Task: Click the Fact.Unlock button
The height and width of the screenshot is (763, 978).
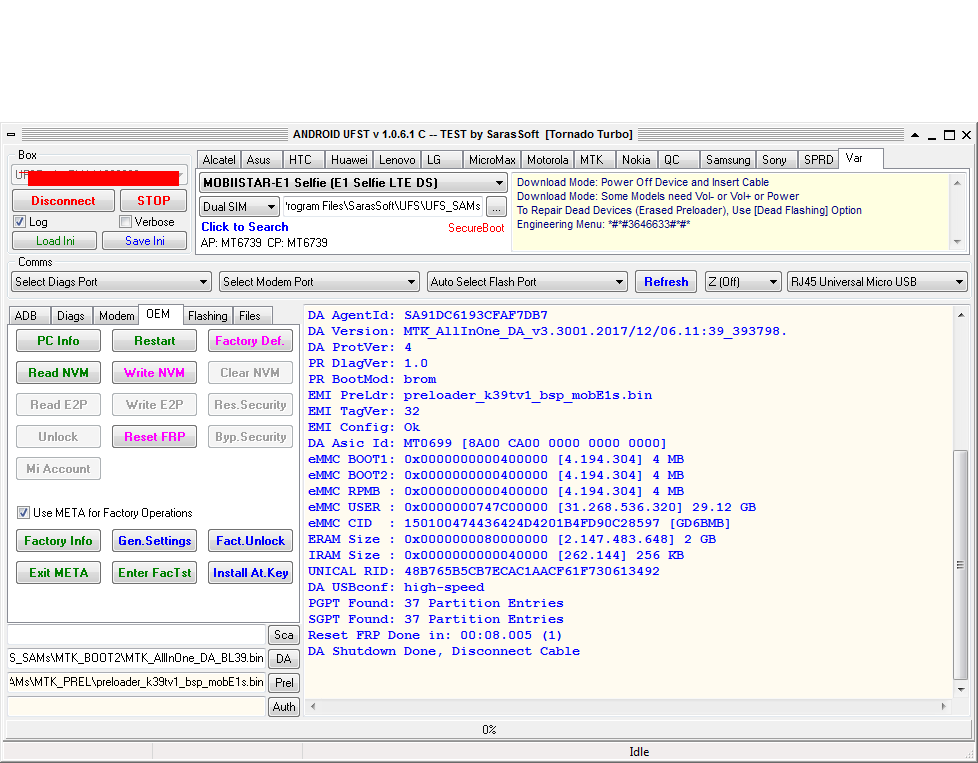Action: [x=249, y=541]
